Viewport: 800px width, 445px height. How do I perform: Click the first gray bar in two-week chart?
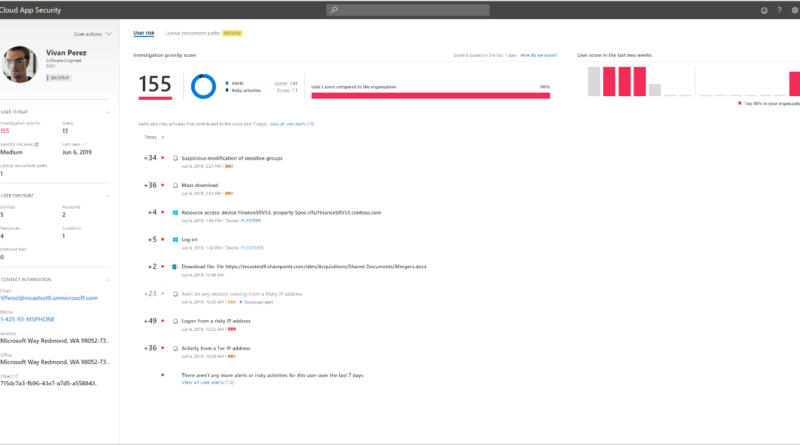click(594, 82)
